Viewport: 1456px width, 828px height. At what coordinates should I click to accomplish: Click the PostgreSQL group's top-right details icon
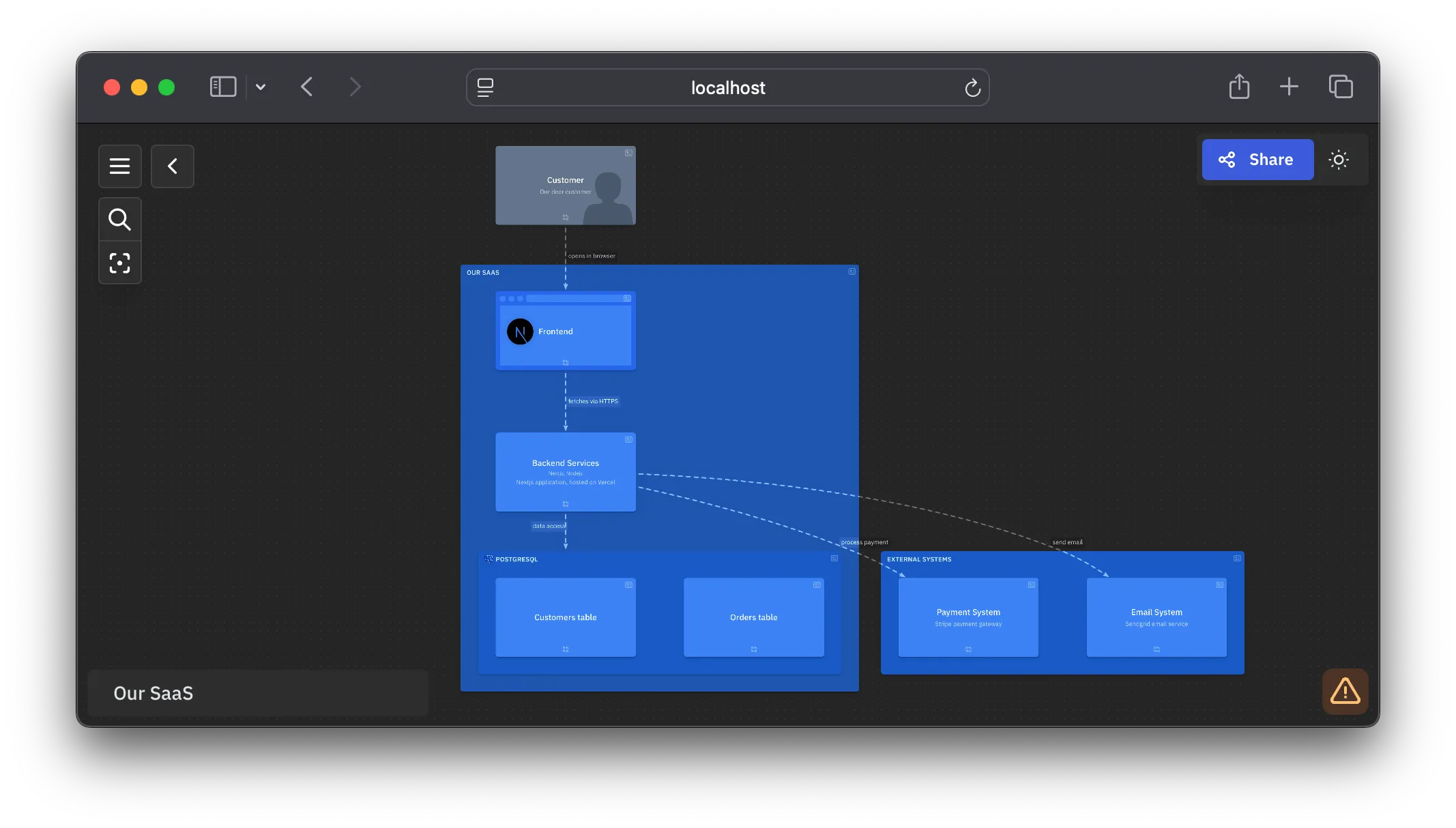pyautogui.click(x=834, y=559)
